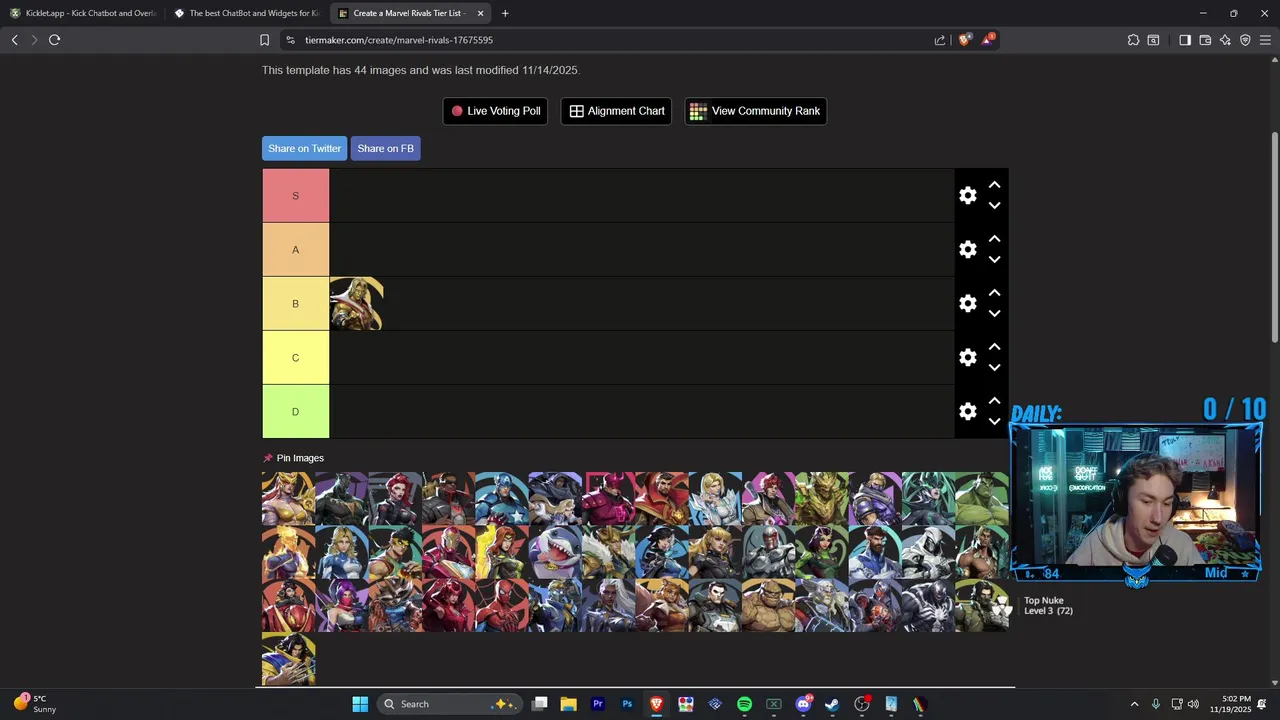Open Leo AI sparkle icon
1280x720 pixels.
click(1225, 40)
